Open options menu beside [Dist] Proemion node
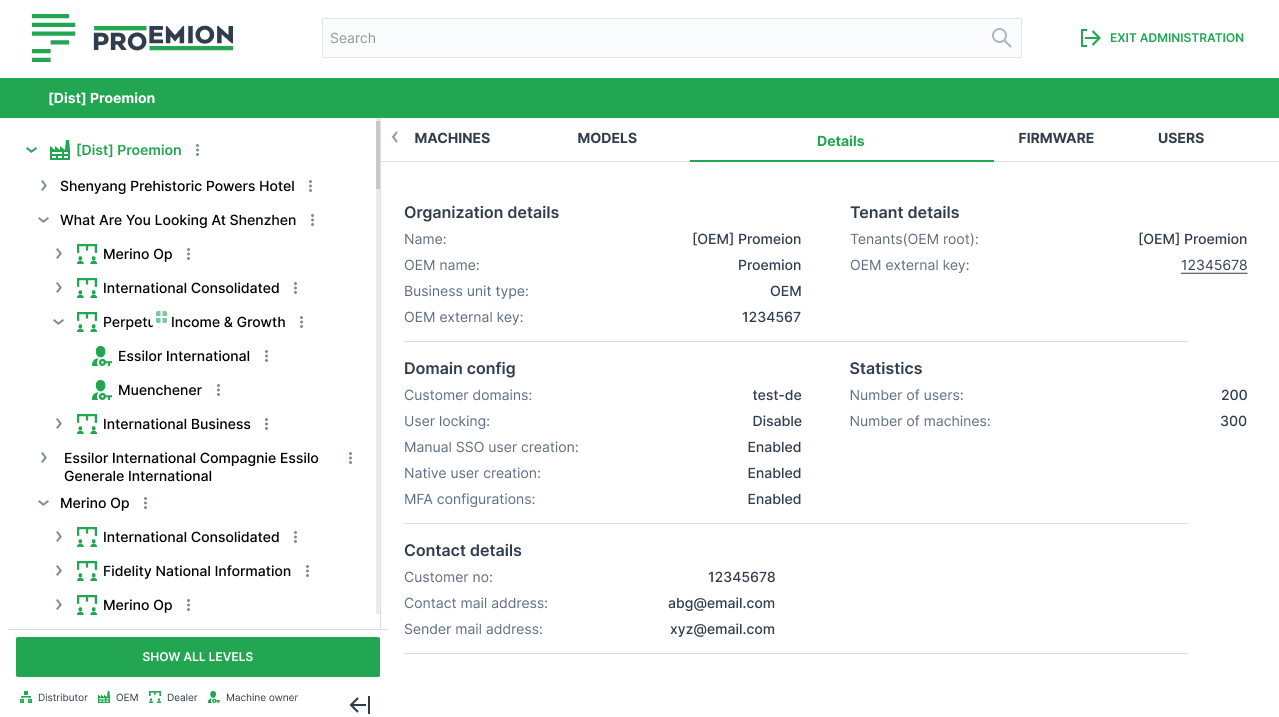 pyautogui.click(x=198, y=150)
